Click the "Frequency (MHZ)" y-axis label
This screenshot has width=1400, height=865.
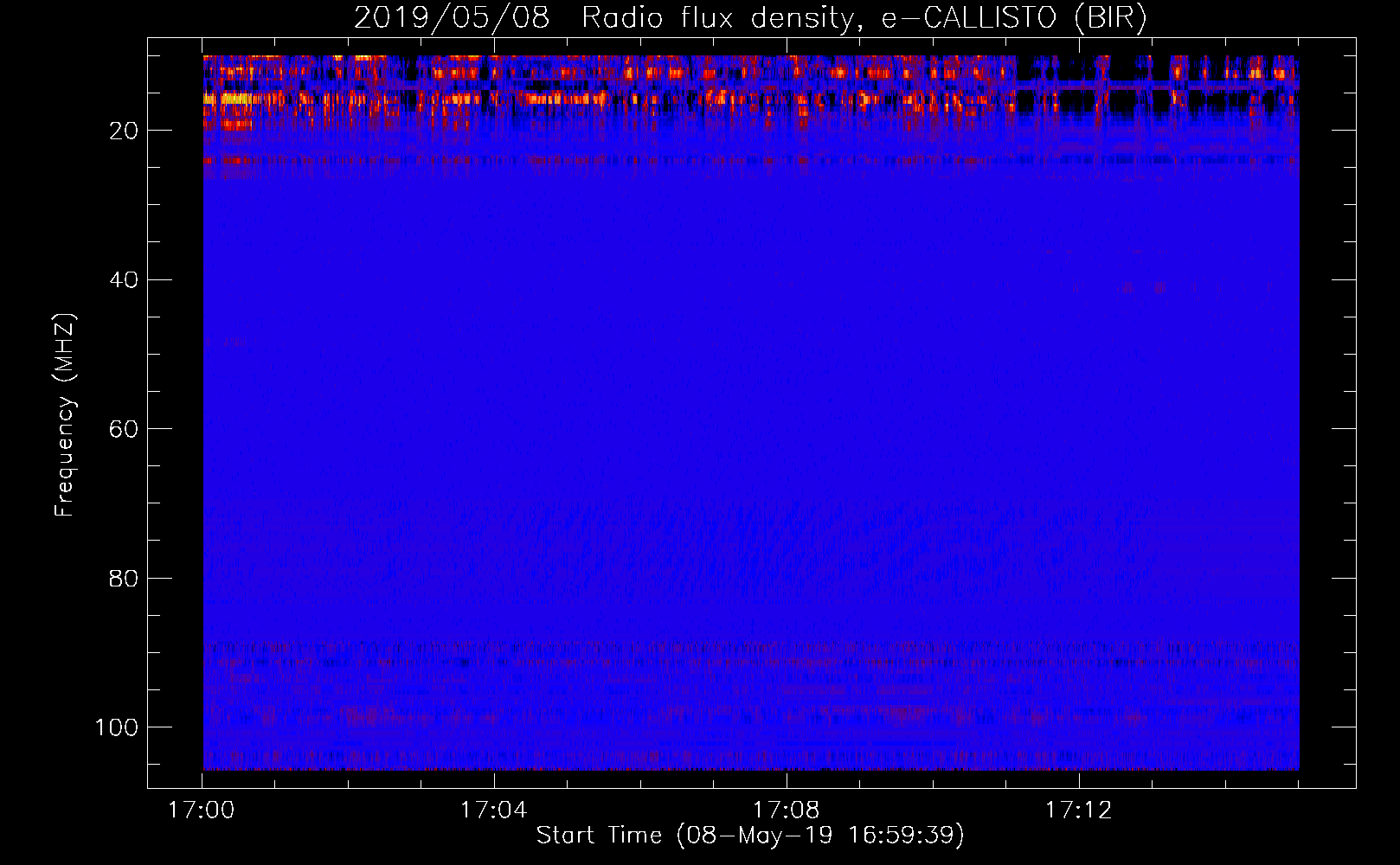coord(65,414)
